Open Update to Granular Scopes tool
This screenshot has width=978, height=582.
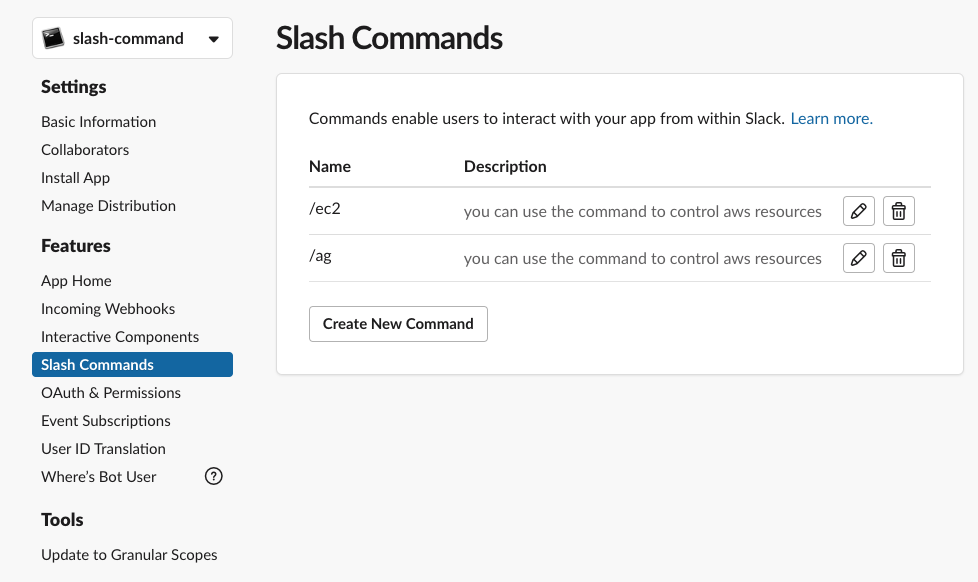(x=129, y=555)
